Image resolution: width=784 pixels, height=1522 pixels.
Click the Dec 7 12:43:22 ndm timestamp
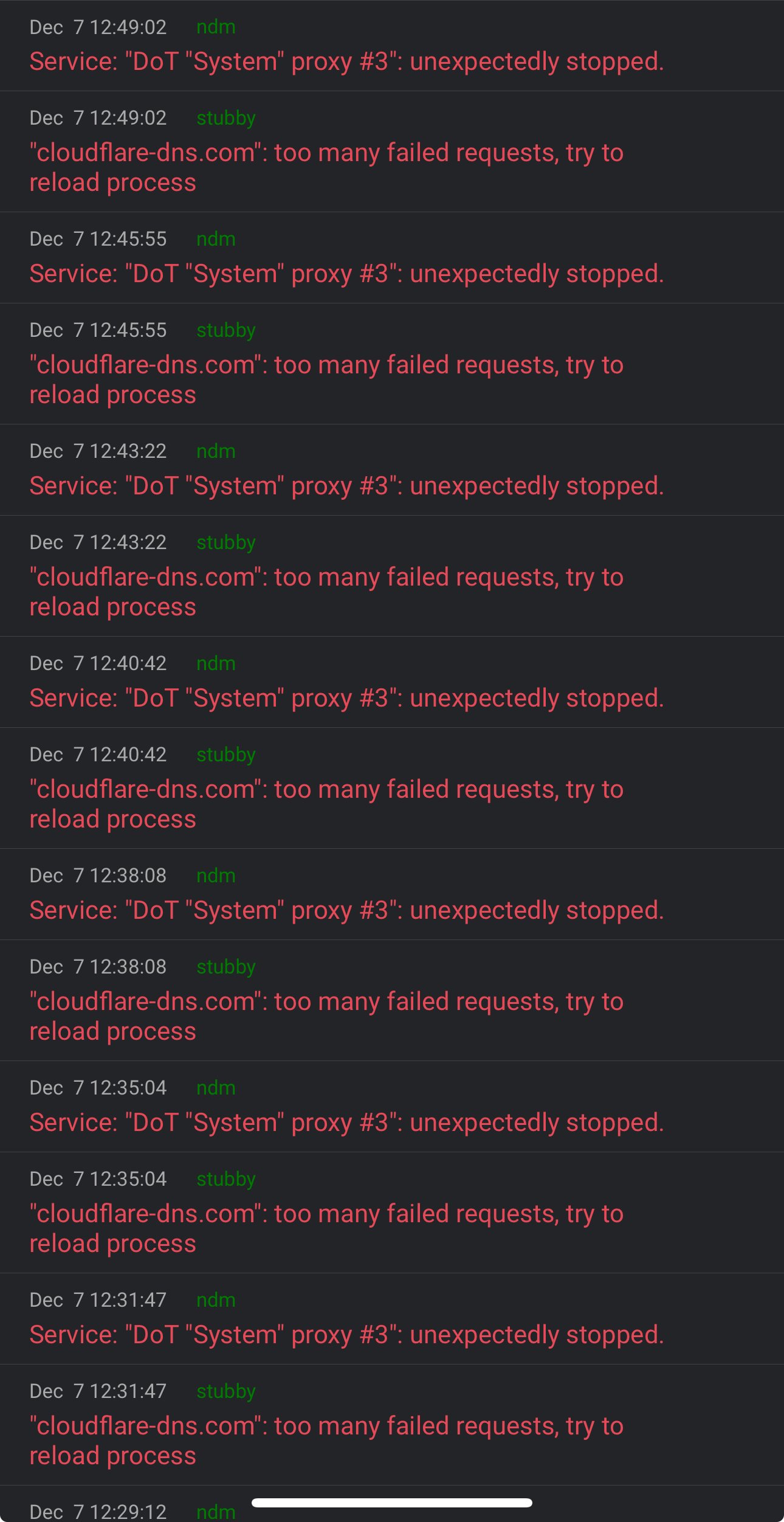click(98, 451)
